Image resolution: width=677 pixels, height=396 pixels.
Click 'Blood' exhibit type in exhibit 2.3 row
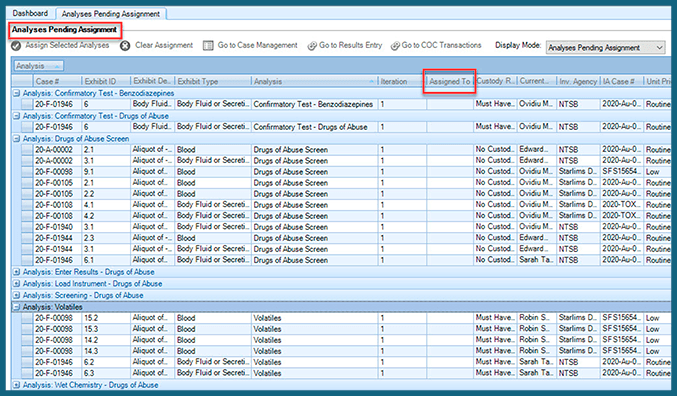pyautogui.click(x=186, y=238)
